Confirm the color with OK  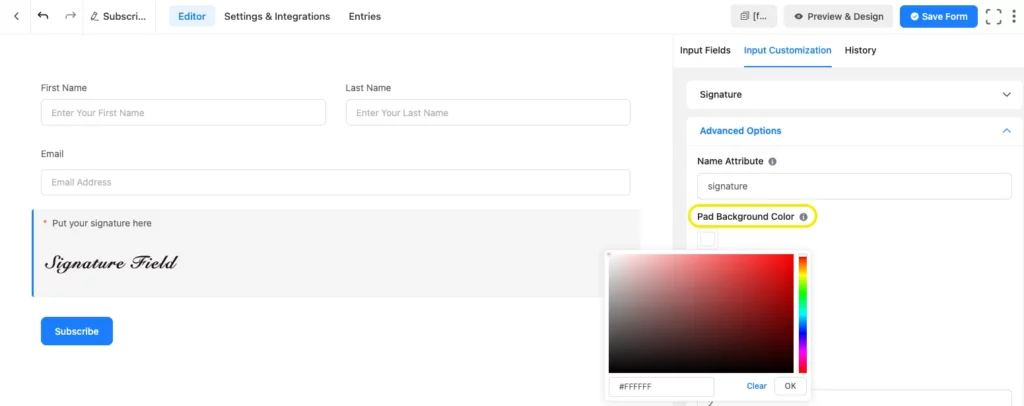click(x=790, y=386)
